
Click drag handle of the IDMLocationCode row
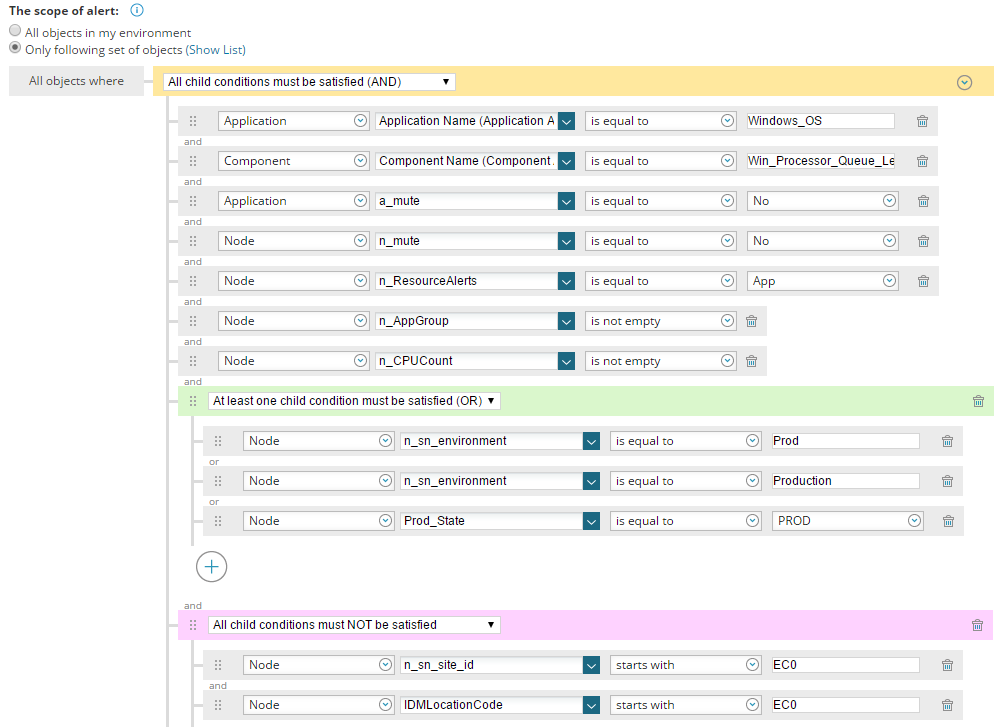tap(218, 705)
